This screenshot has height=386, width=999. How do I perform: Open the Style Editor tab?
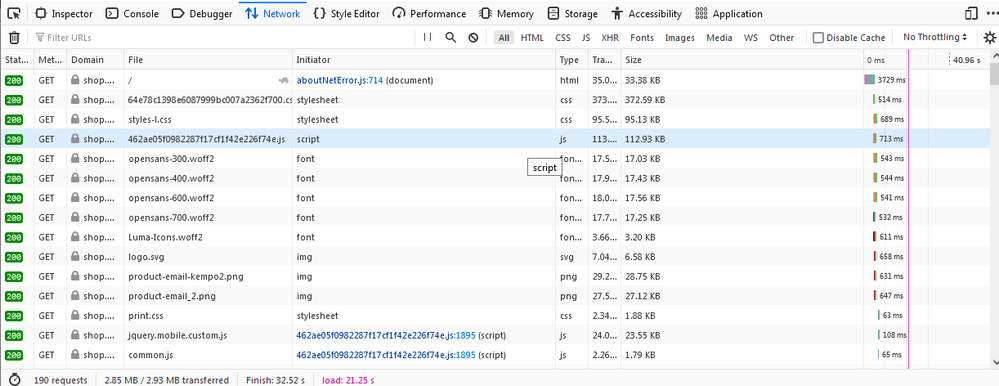(x=347, y=13)
